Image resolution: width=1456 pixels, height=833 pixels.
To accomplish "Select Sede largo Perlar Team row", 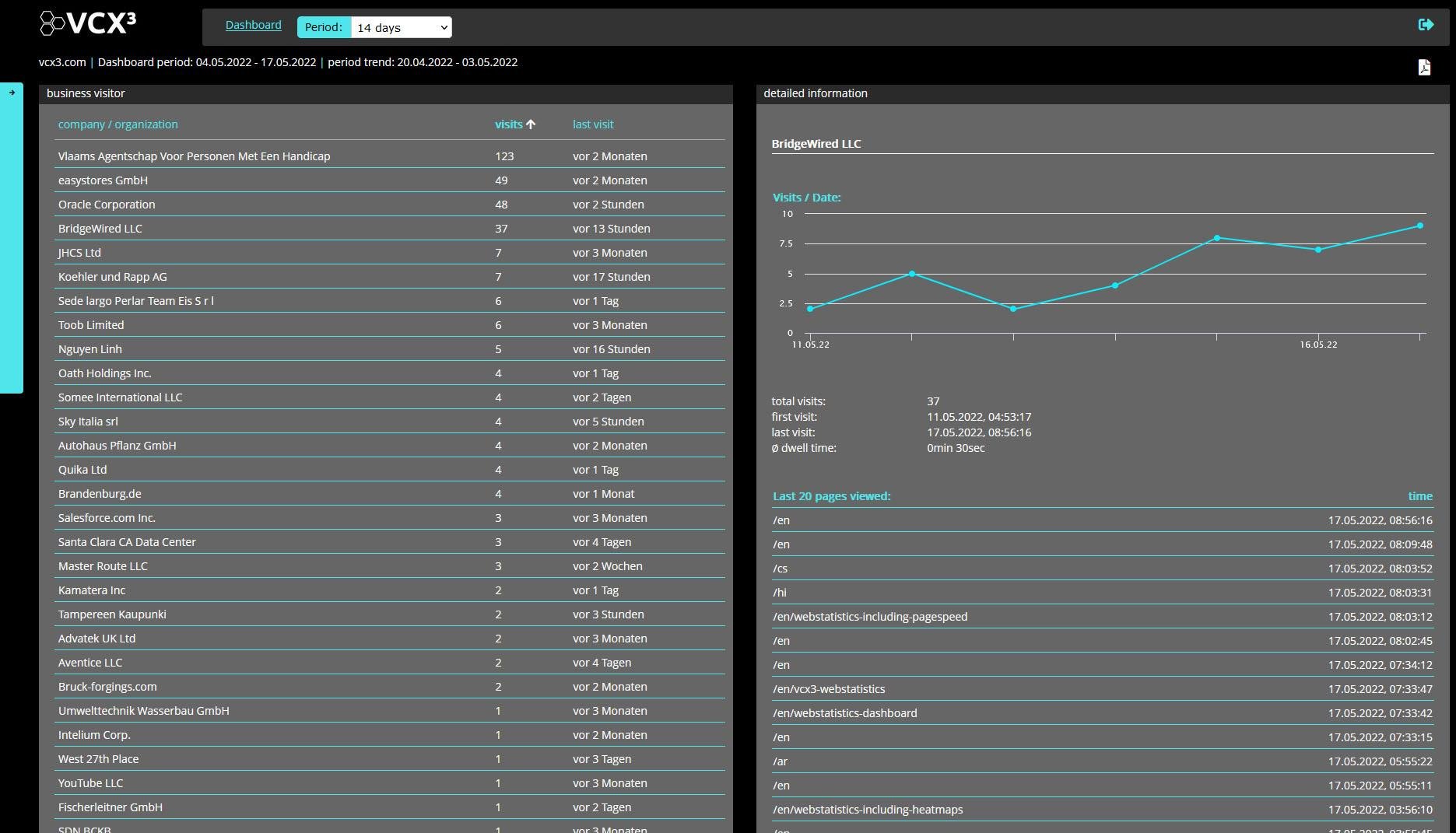I will 389,301.
